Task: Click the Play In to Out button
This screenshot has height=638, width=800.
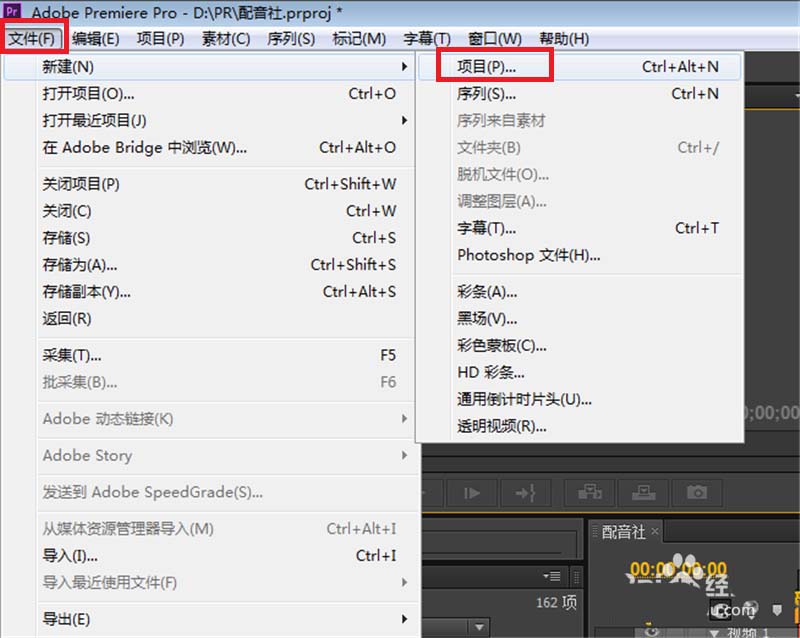Action: click(x=471, y=493)
